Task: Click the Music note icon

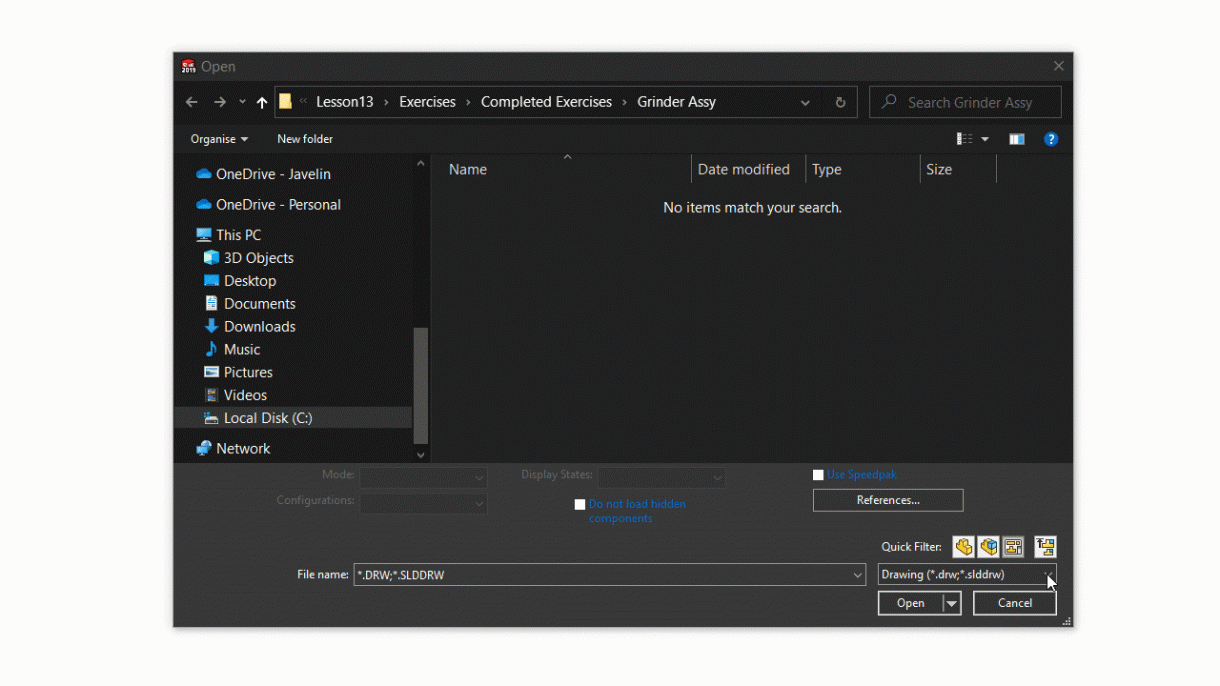Action: (211, 349)
